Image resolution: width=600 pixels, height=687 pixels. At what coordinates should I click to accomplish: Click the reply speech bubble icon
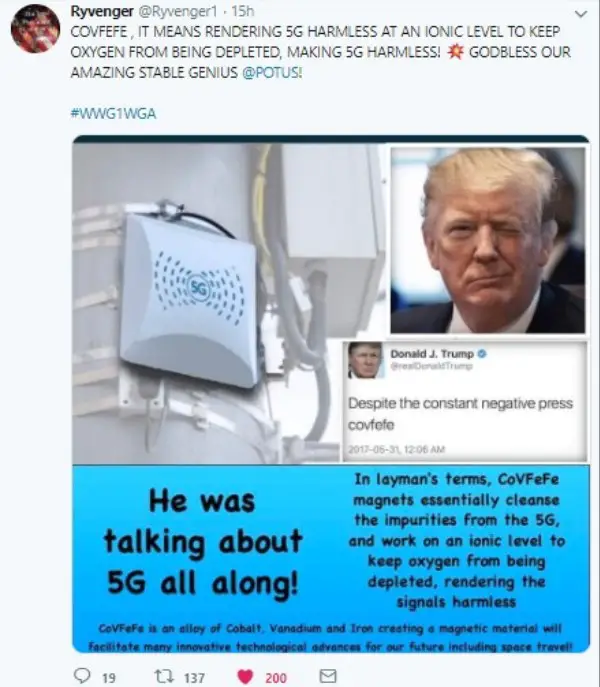(x=83, y=676)
